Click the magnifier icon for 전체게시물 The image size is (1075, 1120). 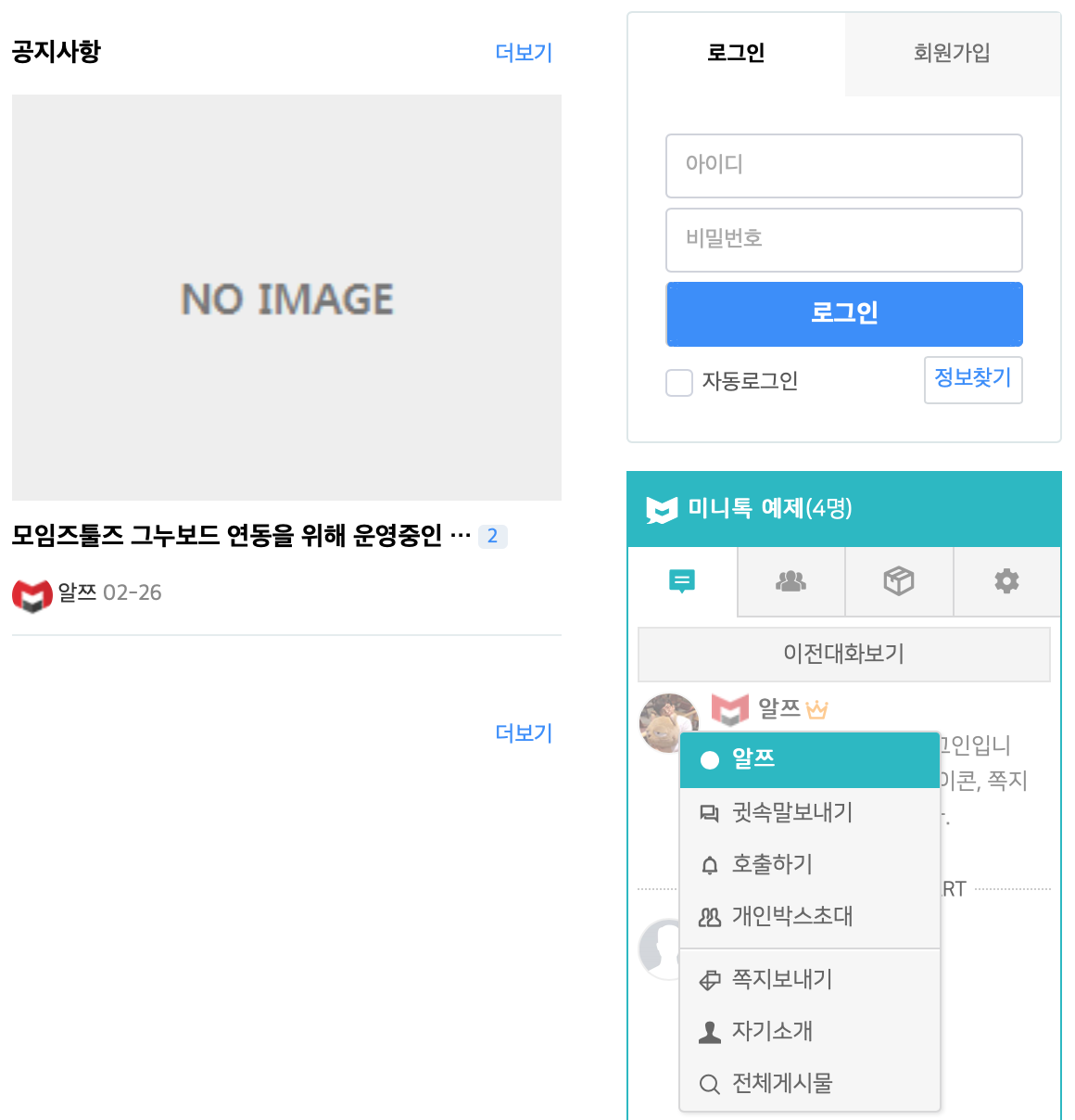coord(710,1084)
